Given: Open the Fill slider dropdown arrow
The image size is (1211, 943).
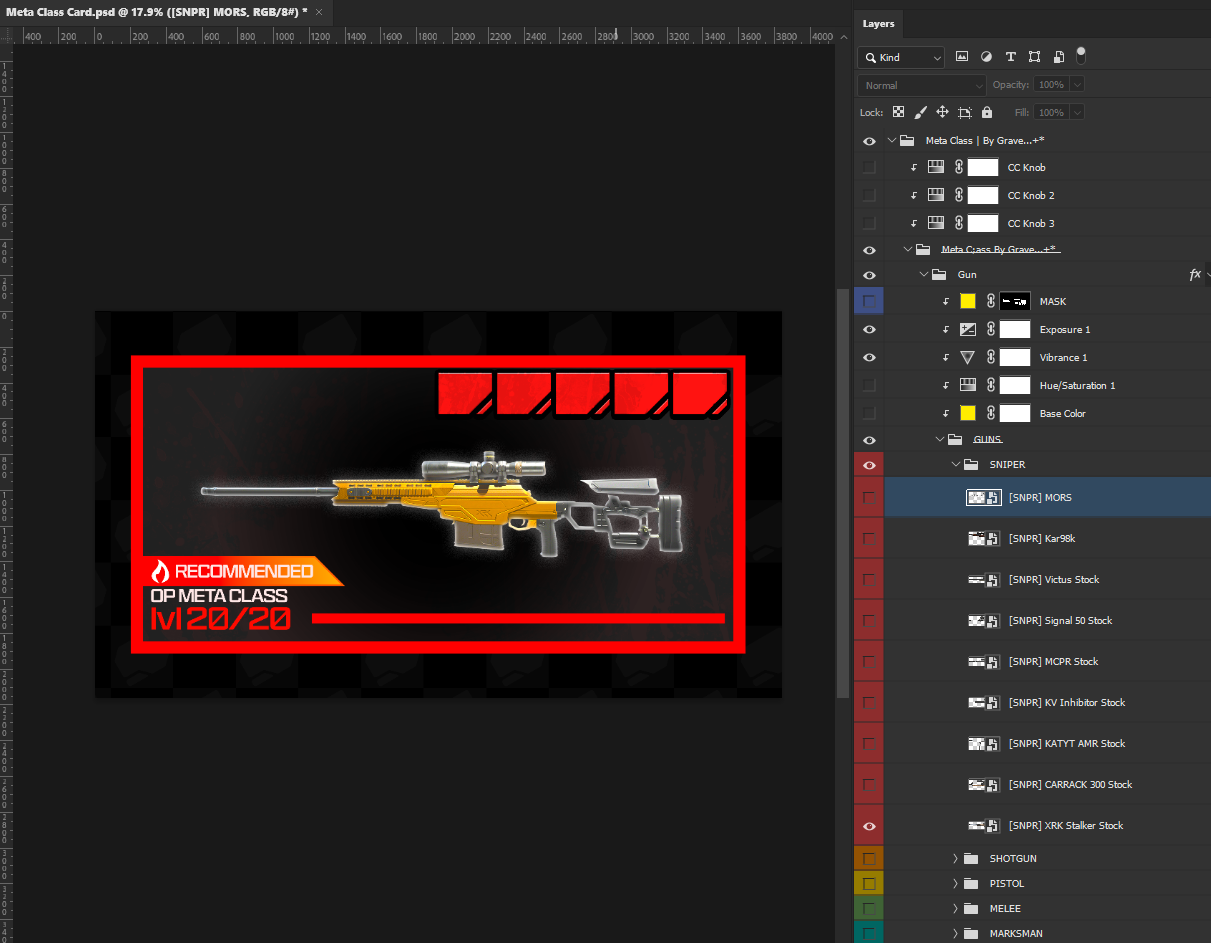Looking at the screenshot, I should [1077, 113].
